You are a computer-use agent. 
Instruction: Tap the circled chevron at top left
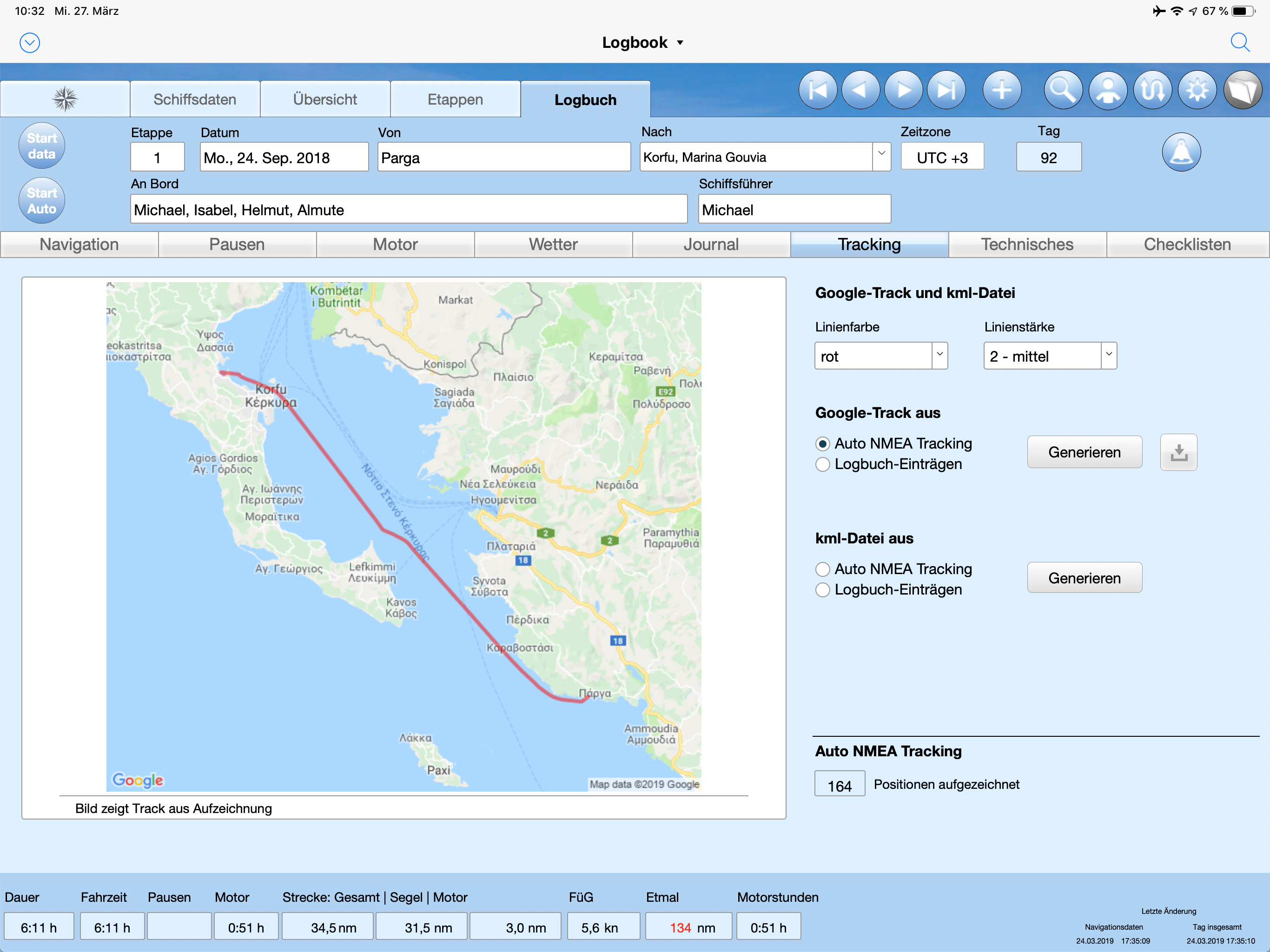click(x=30, y=42)
